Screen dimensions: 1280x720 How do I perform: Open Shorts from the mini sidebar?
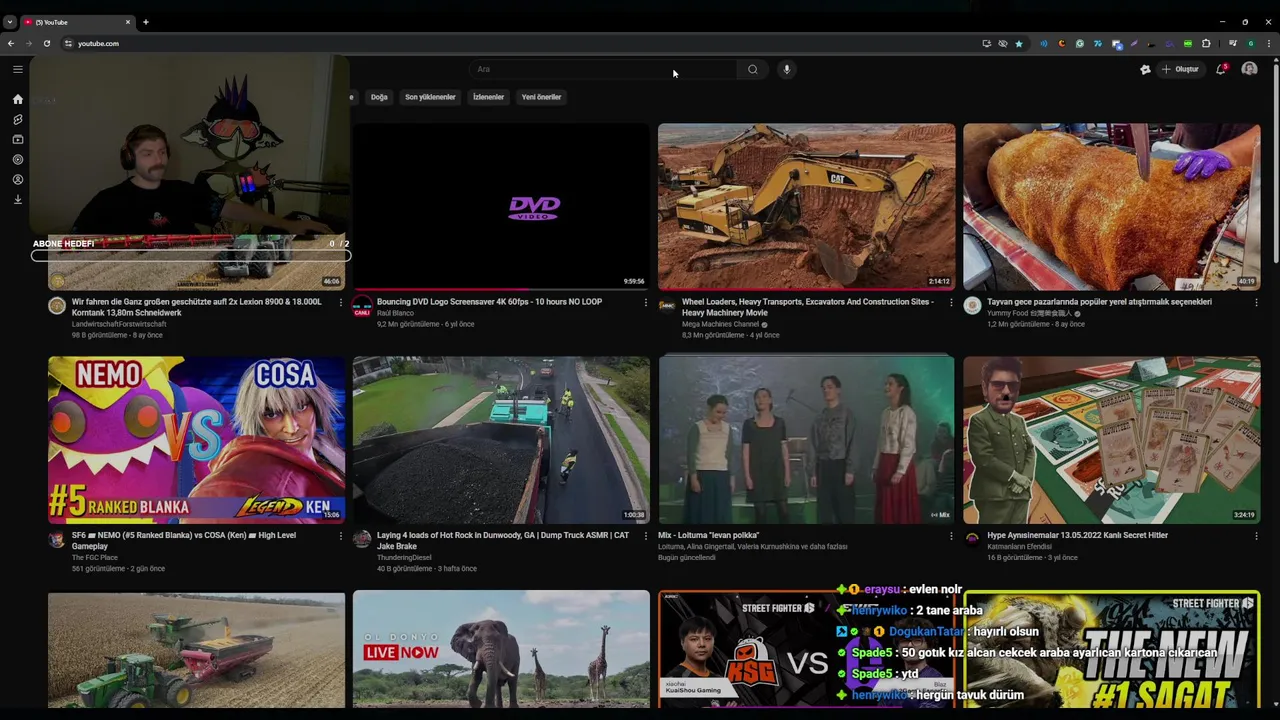click(17, 119)
